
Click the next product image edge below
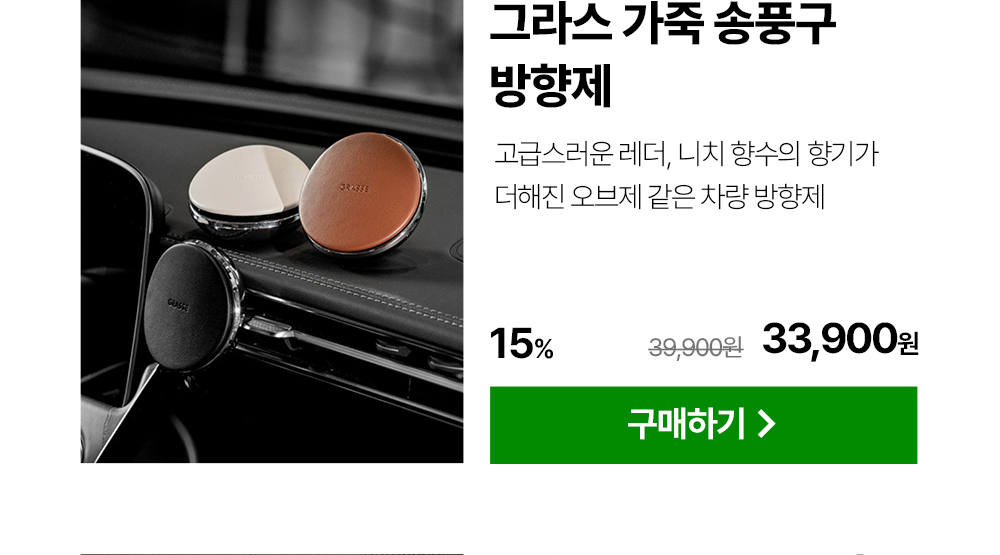[272, 553]
